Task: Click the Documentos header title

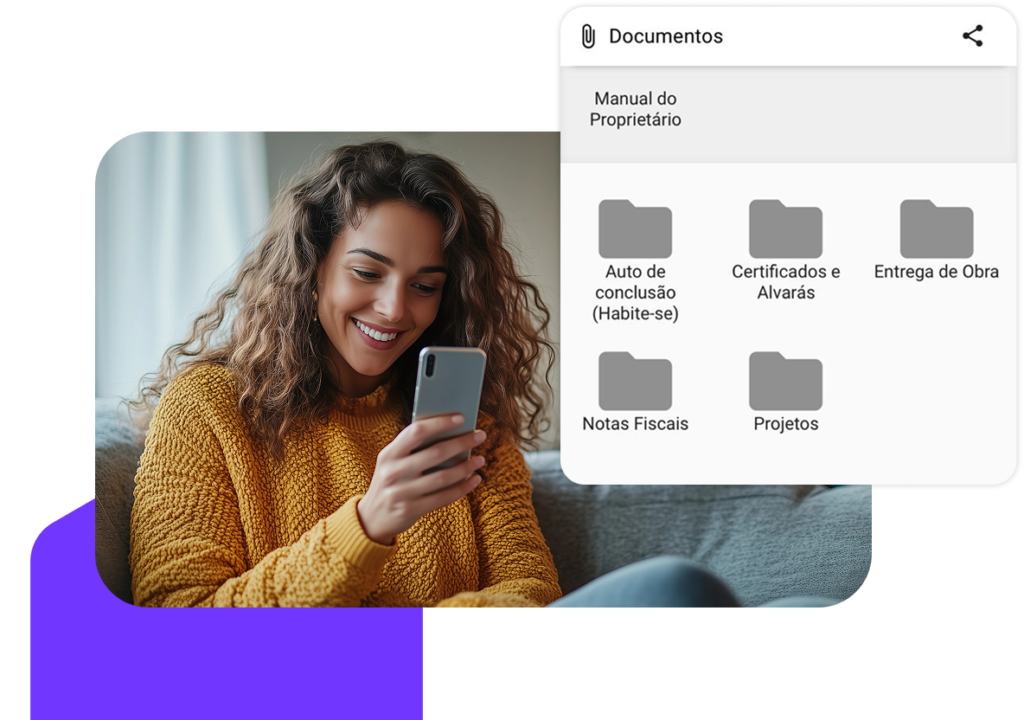Action: (x=665, y=37)
